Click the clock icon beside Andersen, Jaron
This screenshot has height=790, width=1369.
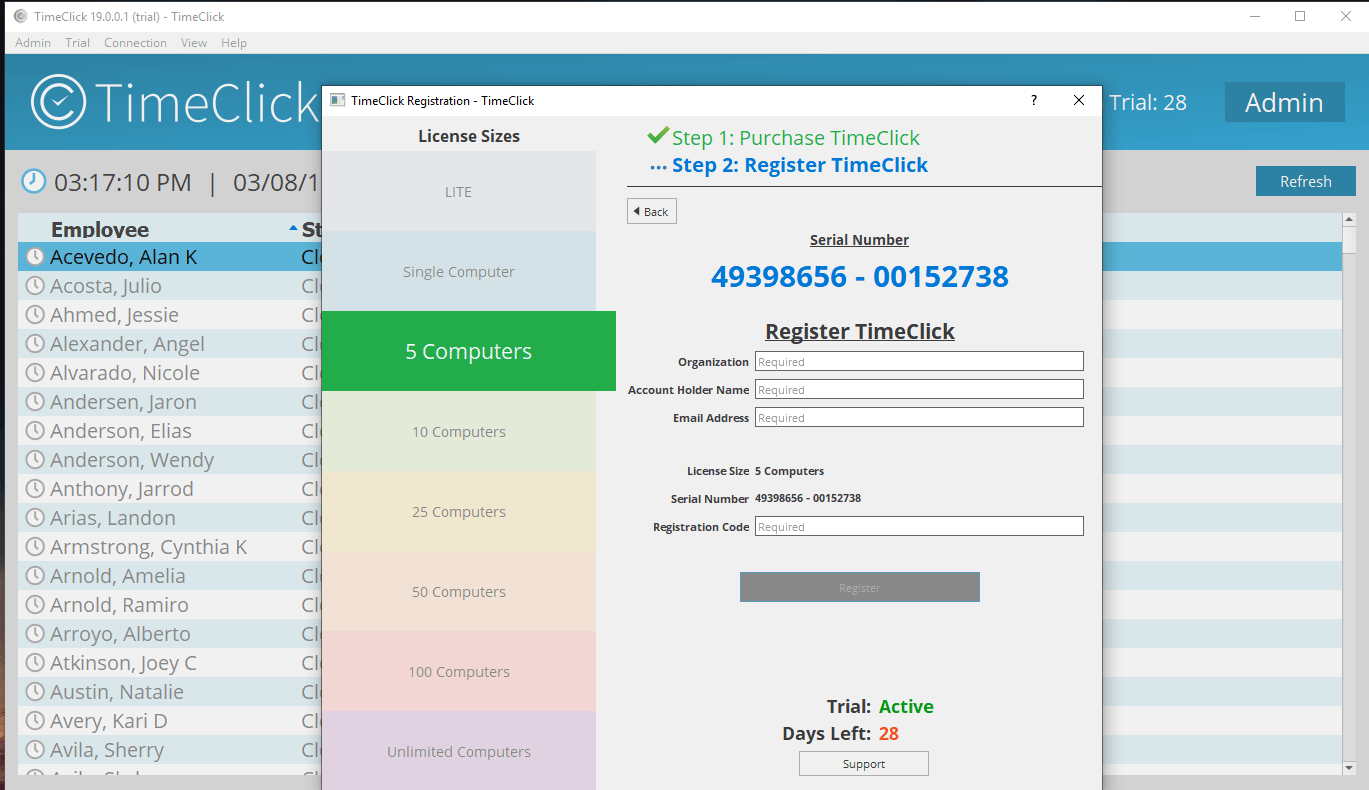coord(35,402)
